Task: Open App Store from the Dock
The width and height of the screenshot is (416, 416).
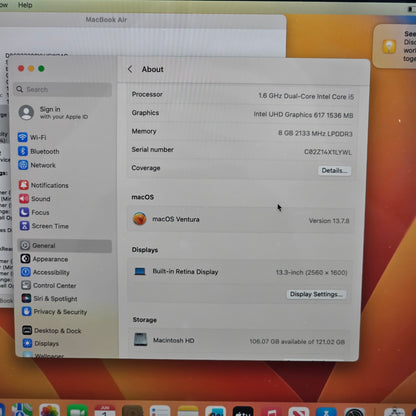Action: coord(326,412)
